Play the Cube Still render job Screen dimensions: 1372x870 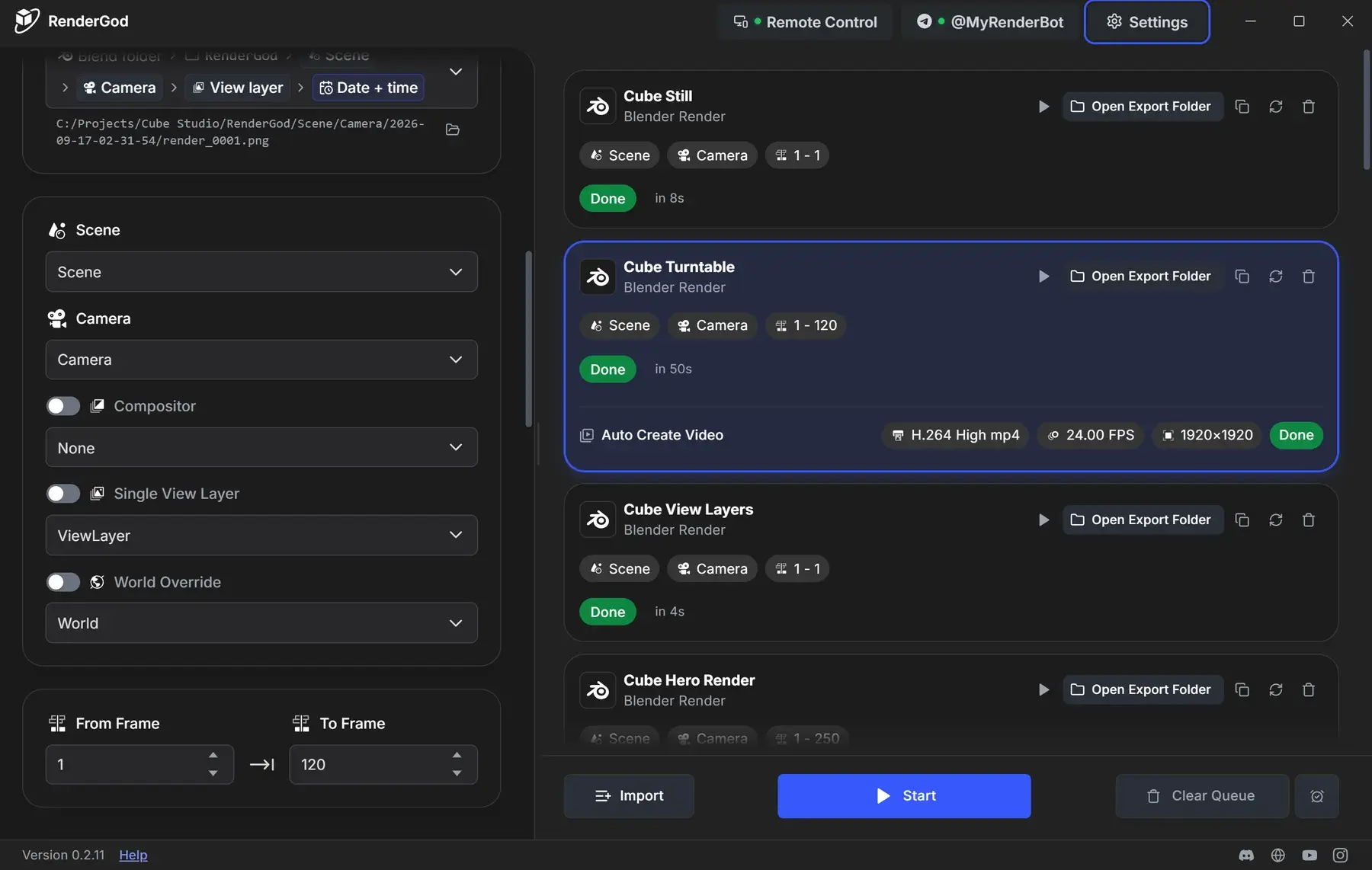(1043, 107)
